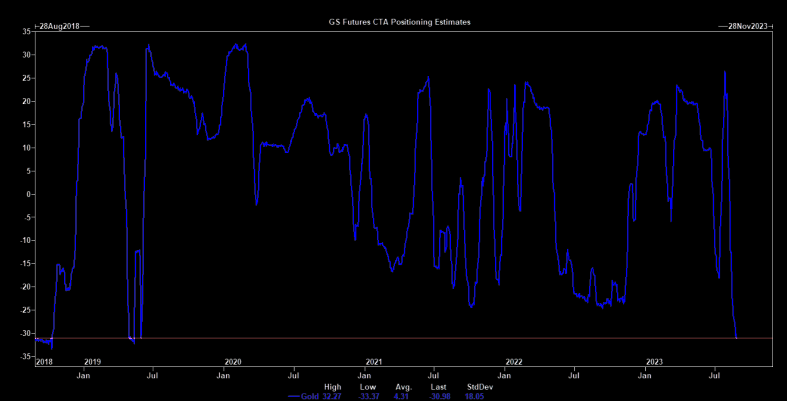Click the StdDev column header in legend
787x401 pixels.
tap(476, 386)
